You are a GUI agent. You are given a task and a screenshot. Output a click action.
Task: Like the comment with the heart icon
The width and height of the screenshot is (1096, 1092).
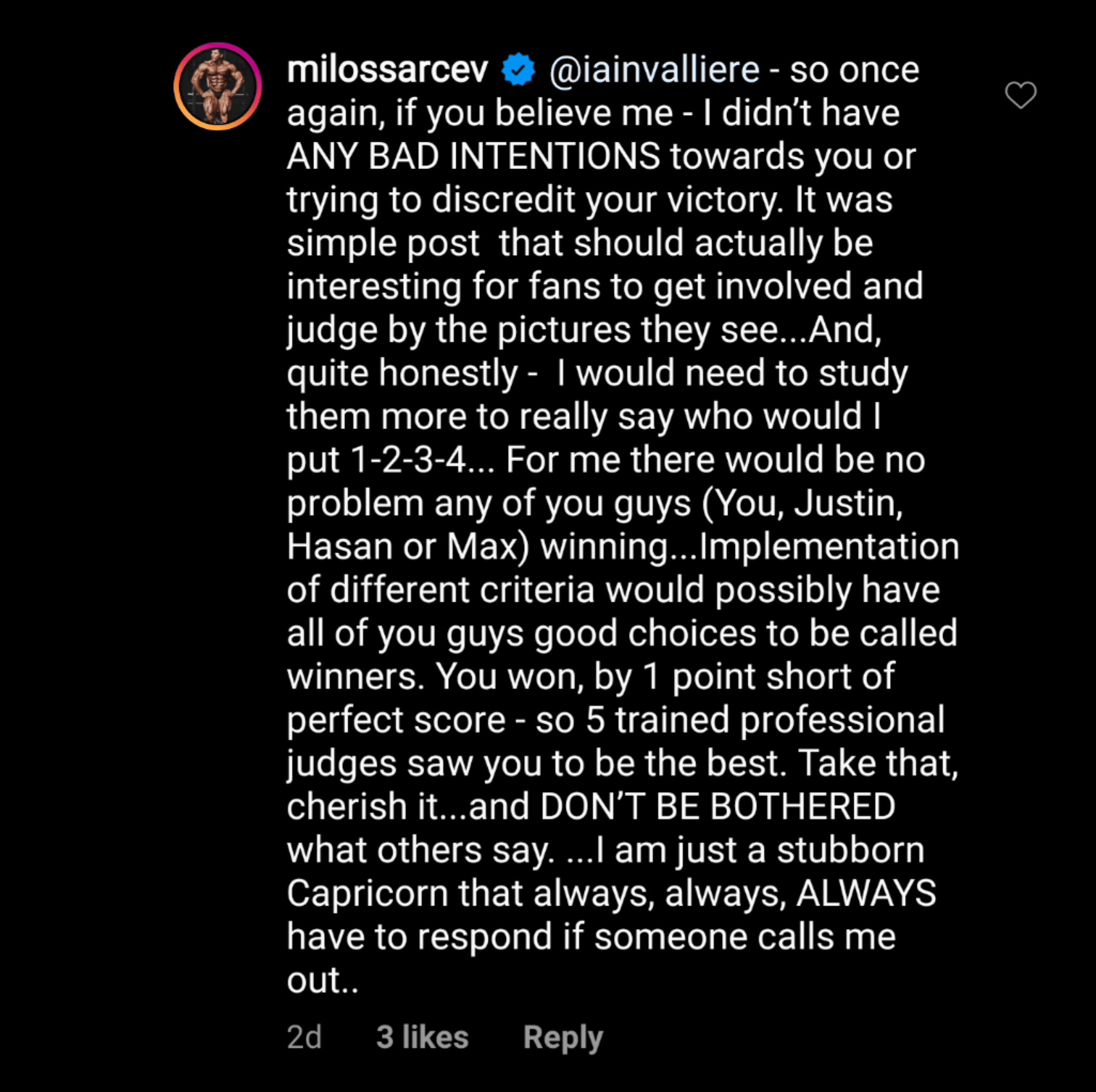(1020, 95)
